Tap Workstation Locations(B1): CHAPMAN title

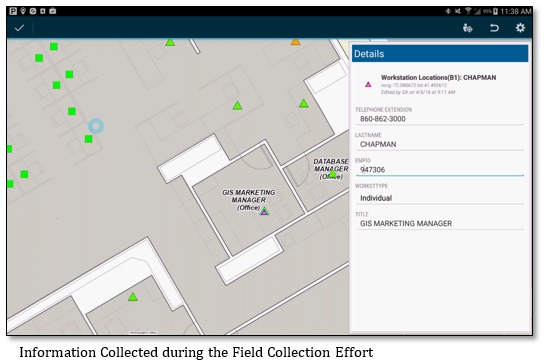coord(438,77)
